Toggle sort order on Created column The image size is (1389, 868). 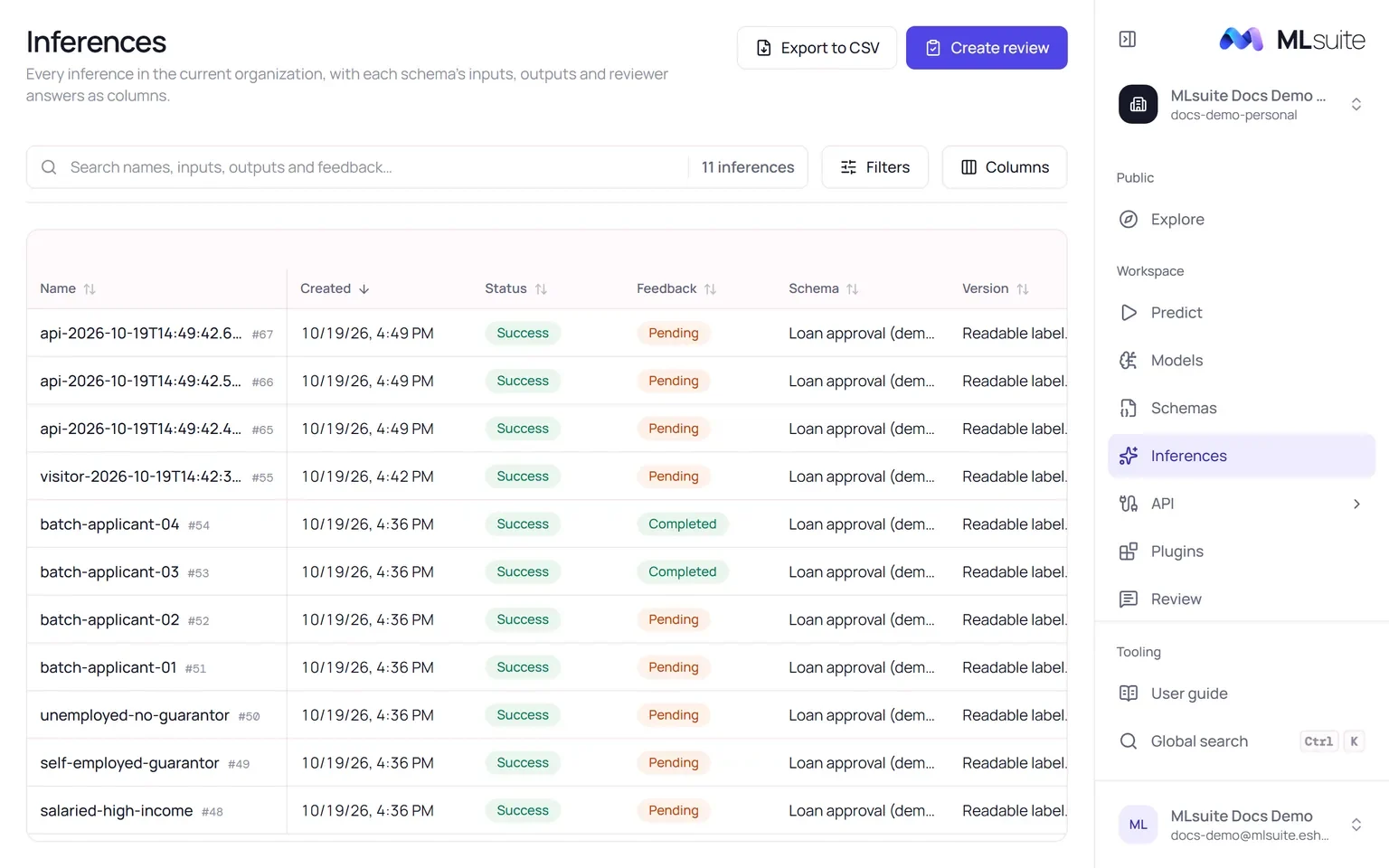(364, 289)
